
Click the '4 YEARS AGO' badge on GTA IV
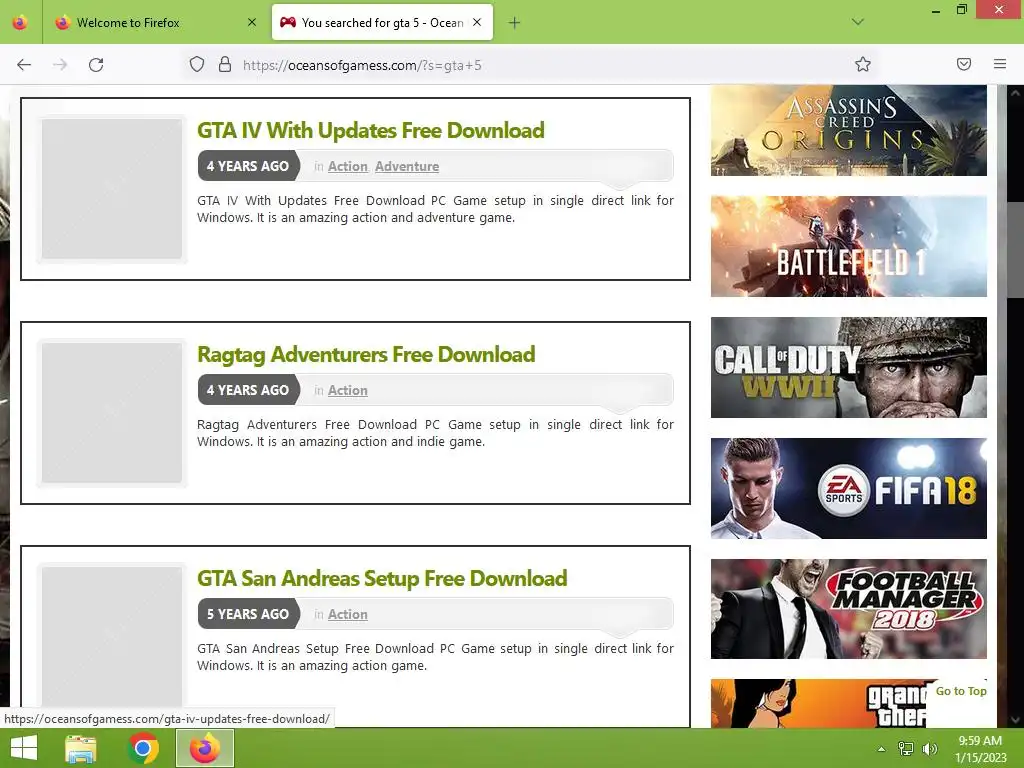(x=248, y=167)
